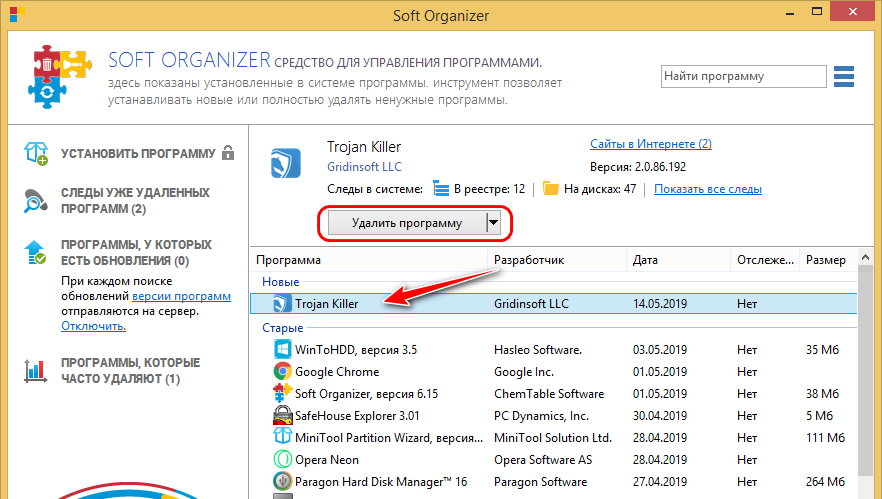Click the 14.05.2019 date cell

click(660, 304)
